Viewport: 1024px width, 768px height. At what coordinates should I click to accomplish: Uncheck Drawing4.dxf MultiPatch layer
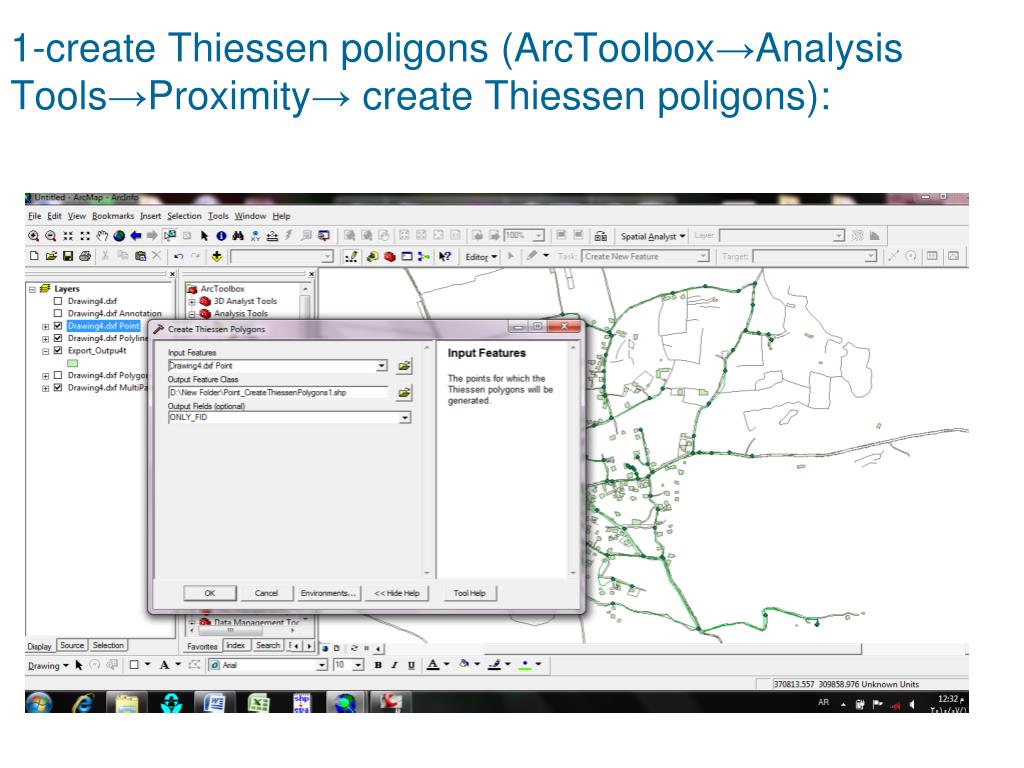[58, 388]
